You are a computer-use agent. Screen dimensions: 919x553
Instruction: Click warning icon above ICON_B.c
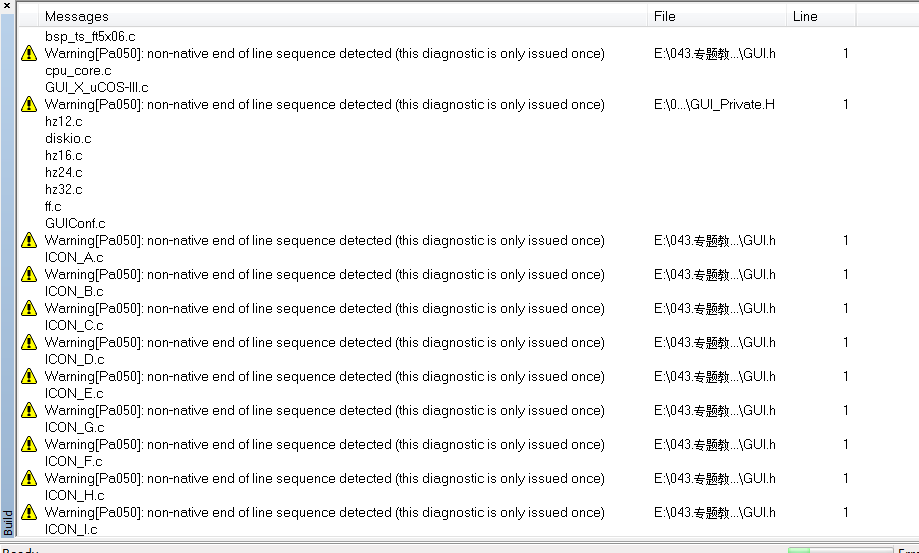coord(29,274)
